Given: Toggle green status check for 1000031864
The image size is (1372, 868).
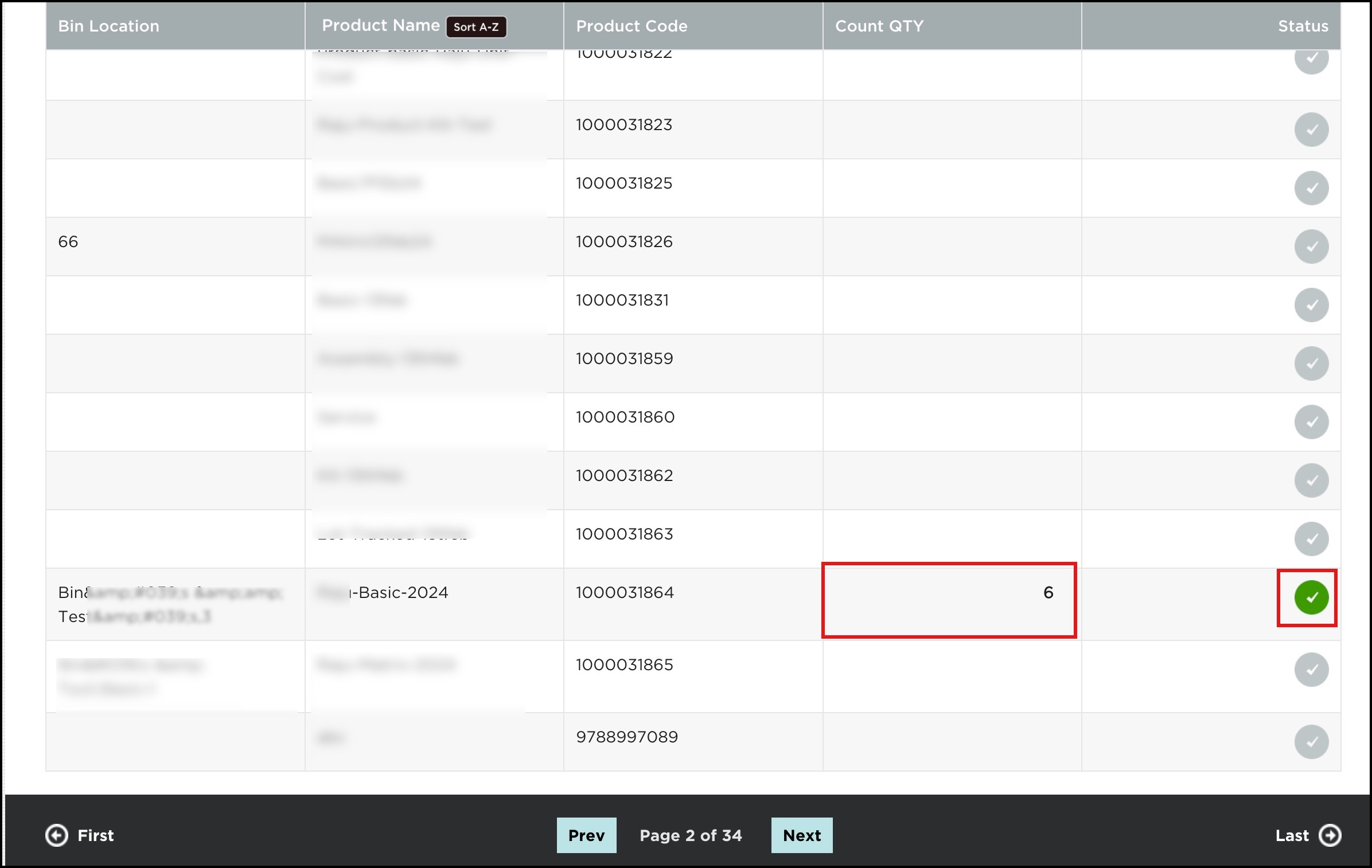Looking at the screenshot, I should [x=1311, y=597].
